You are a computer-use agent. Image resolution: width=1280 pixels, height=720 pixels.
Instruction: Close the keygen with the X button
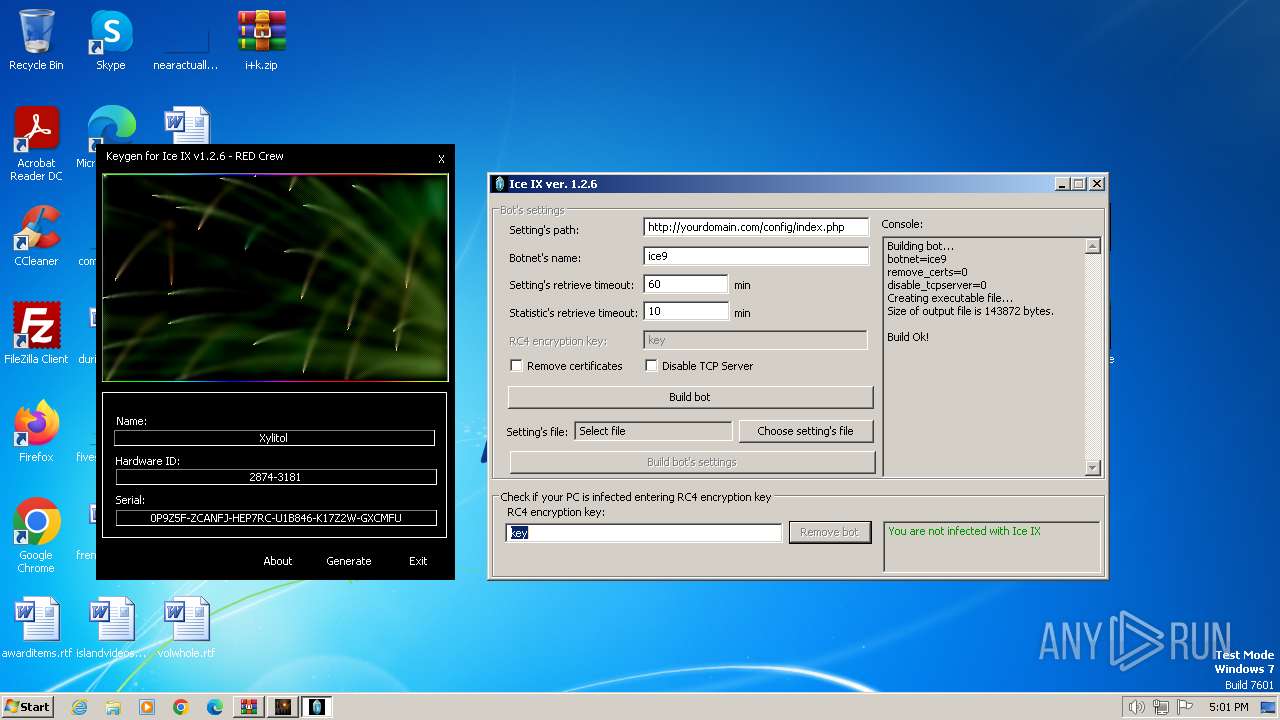pyautogui.click(x=441, y=159)
